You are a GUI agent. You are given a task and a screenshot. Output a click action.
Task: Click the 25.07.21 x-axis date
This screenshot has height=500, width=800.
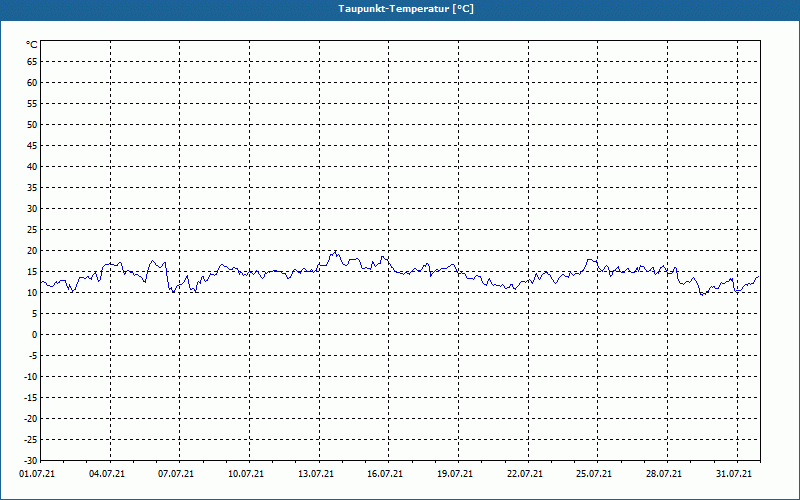(x=595, y=474)
